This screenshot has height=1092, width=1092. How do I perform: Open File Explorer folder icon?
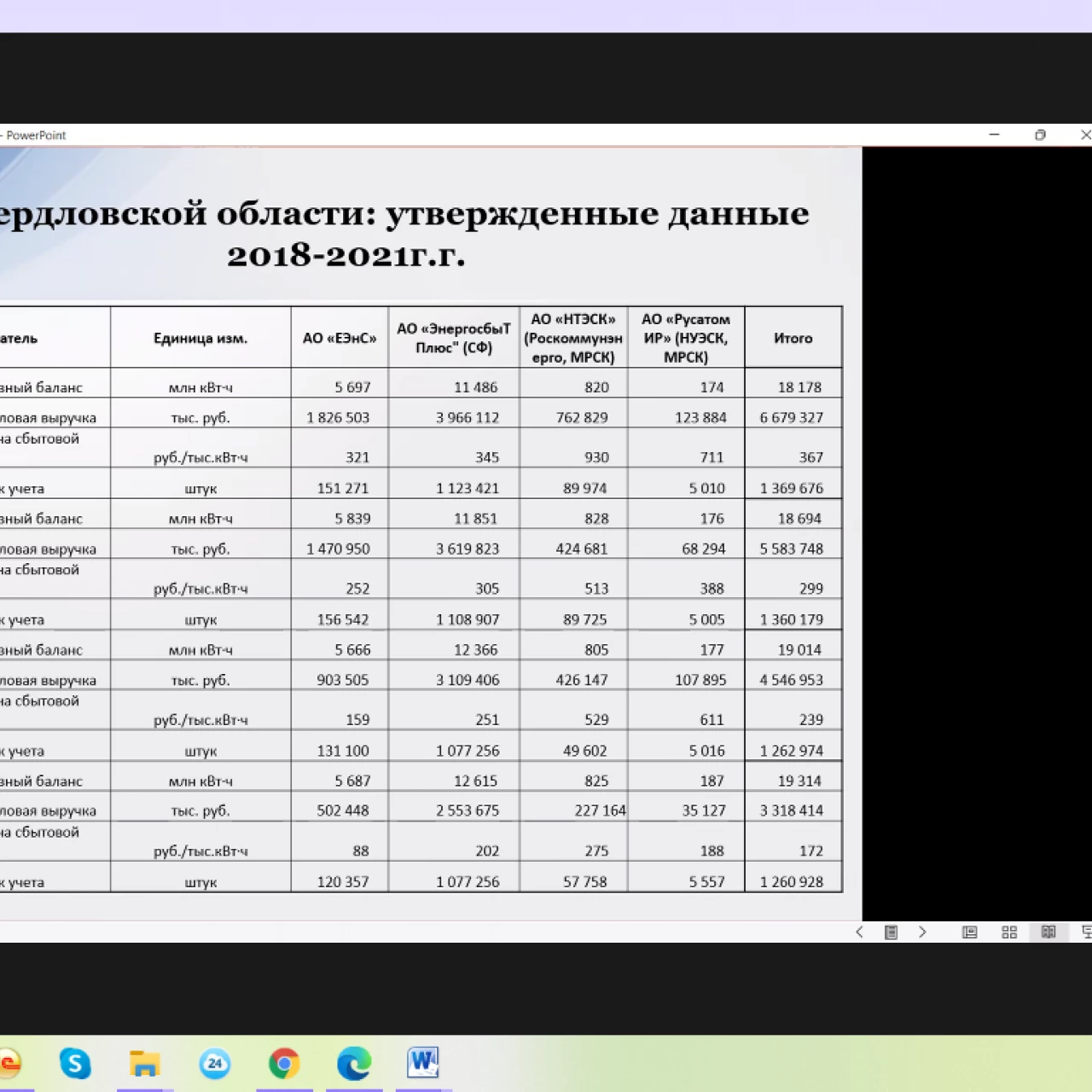coord(145,1063)
